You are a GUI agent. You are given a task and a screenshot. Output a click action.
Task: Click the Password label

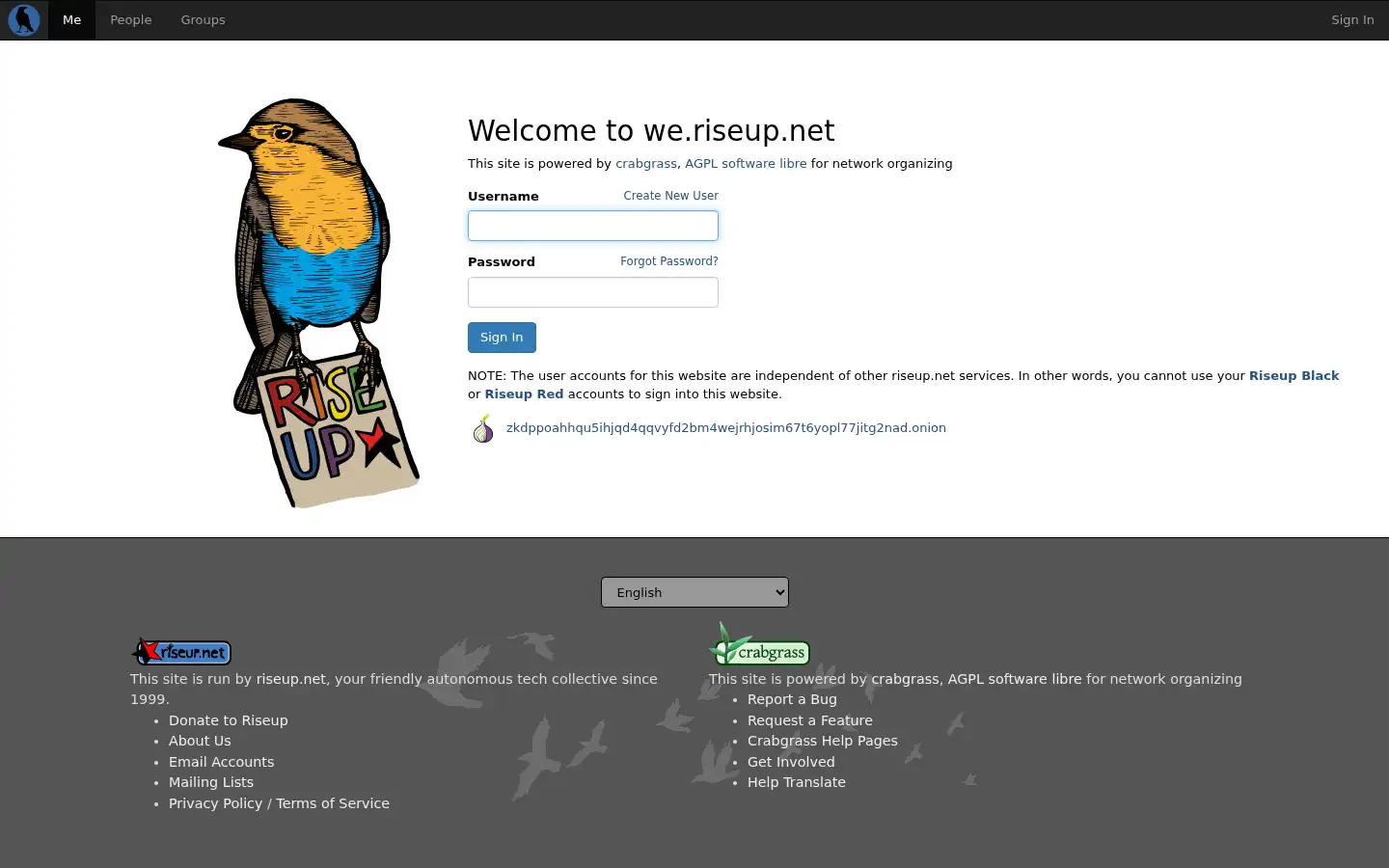coord(502,262)
